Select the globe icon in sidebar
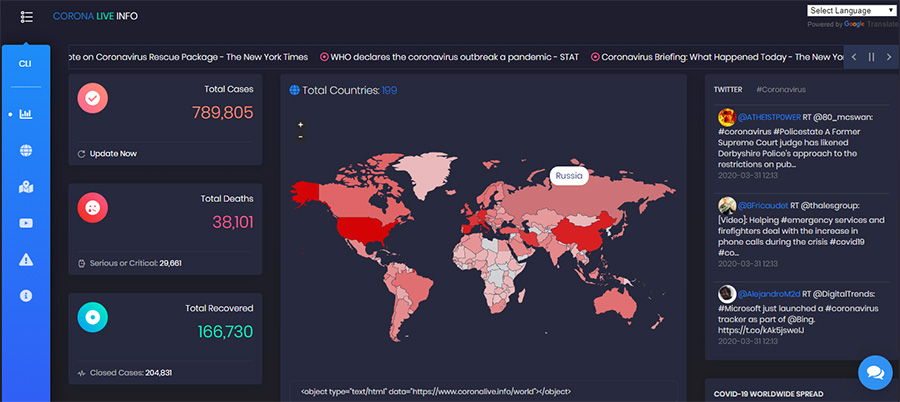The image size is (900, 402). point(26,150)
